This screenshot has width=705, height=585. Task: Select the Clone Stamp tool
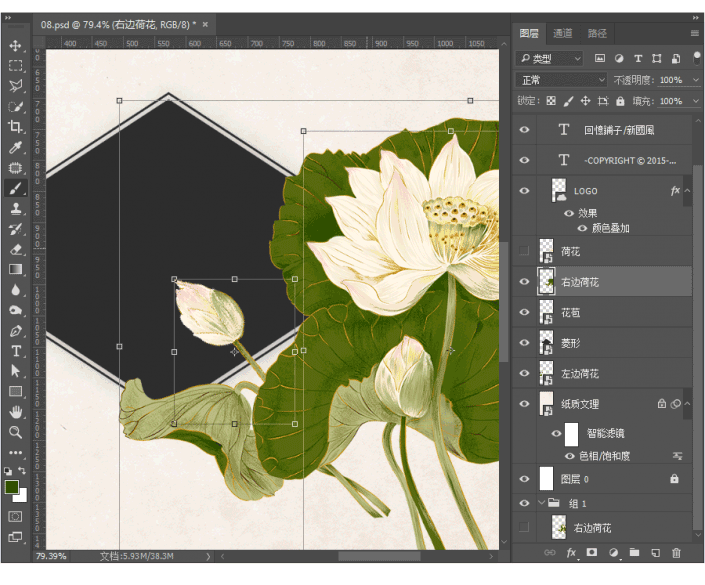(x=15, y=209)
